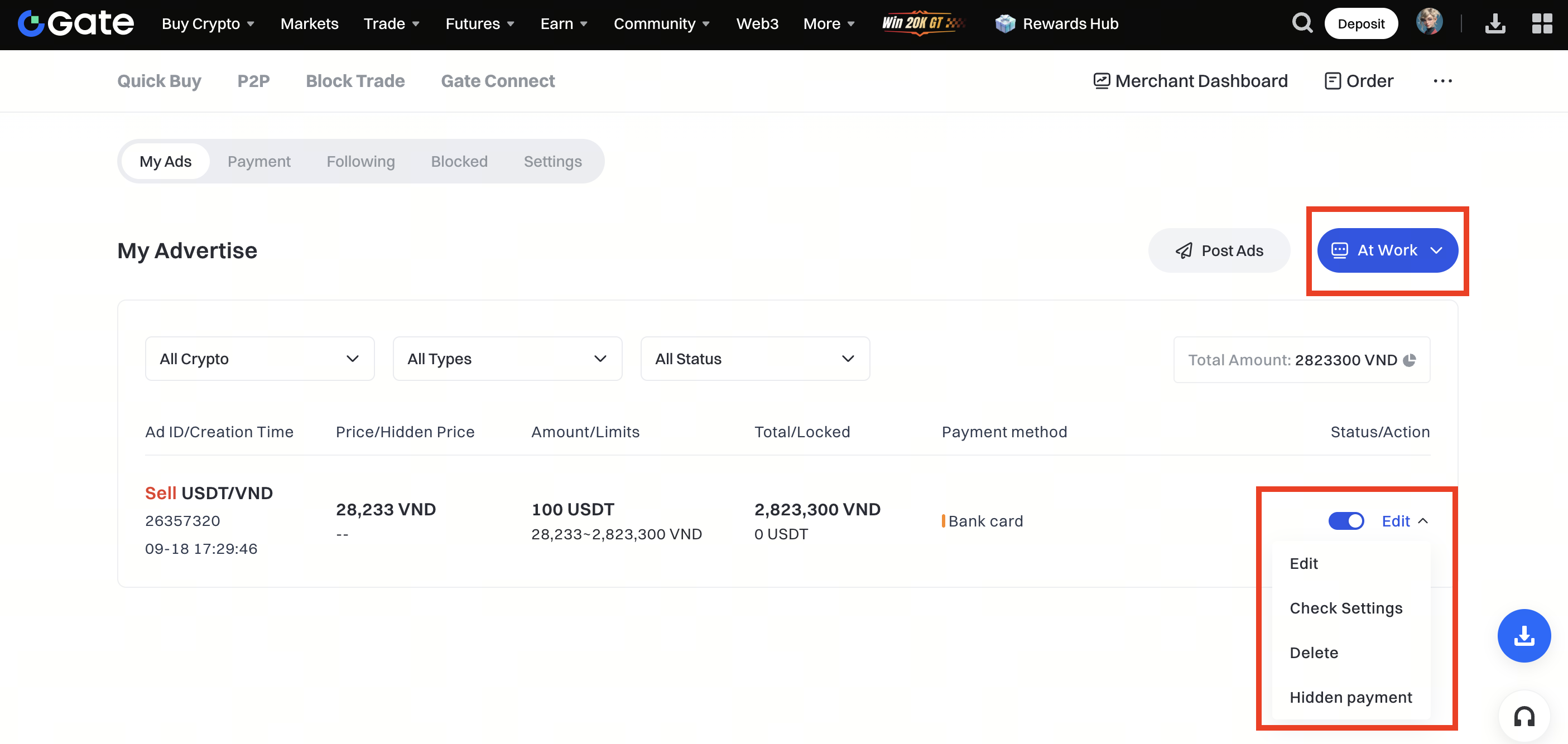Select Delete from the Edit menu
Image resolution: width=1568 pixels, height=744 pixels.
pos(1314,652)
